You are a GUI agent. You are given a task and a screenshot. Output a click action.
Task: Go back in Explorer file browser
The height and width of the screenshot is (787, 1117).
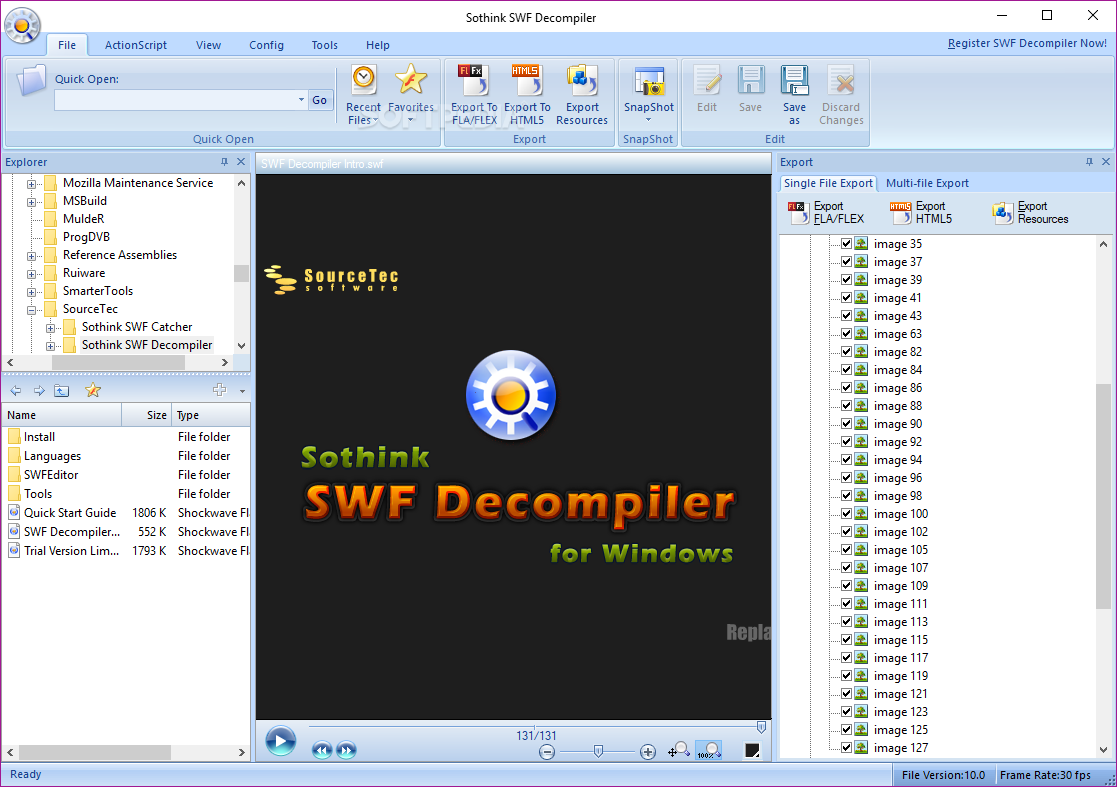(16, 390)
